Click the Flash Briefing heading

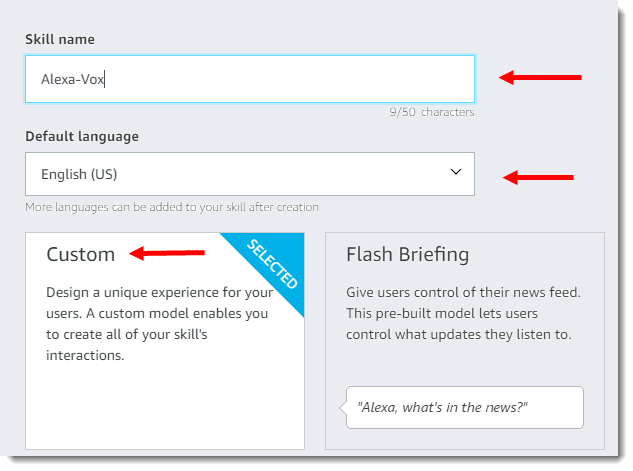408,255
